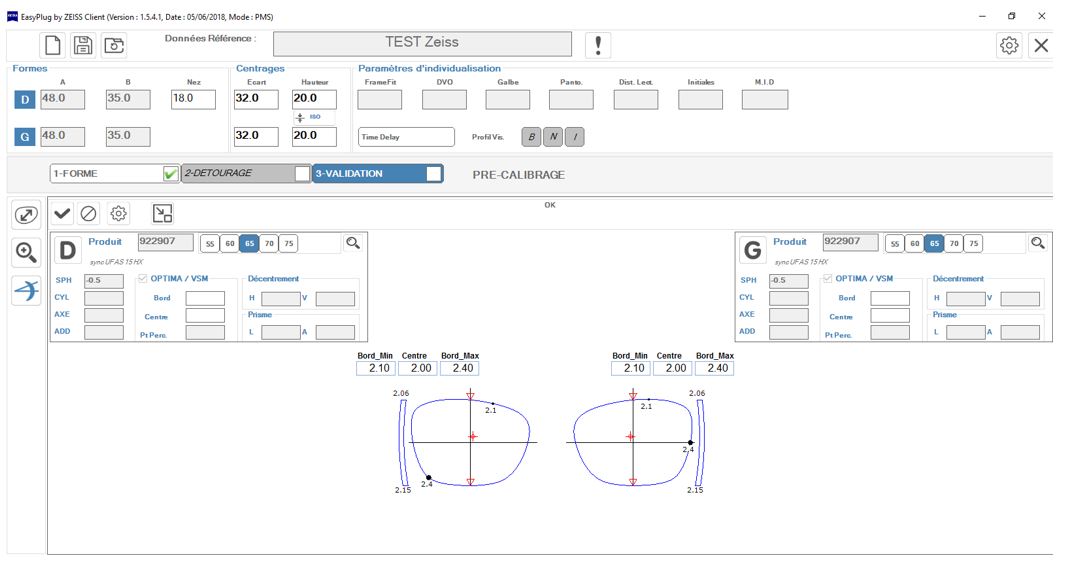The width and height of the screenshot is (1066, 563).
Task: Click Produit code 922907 in D panel
Action: pyautogui.click(x=166, y=242)
